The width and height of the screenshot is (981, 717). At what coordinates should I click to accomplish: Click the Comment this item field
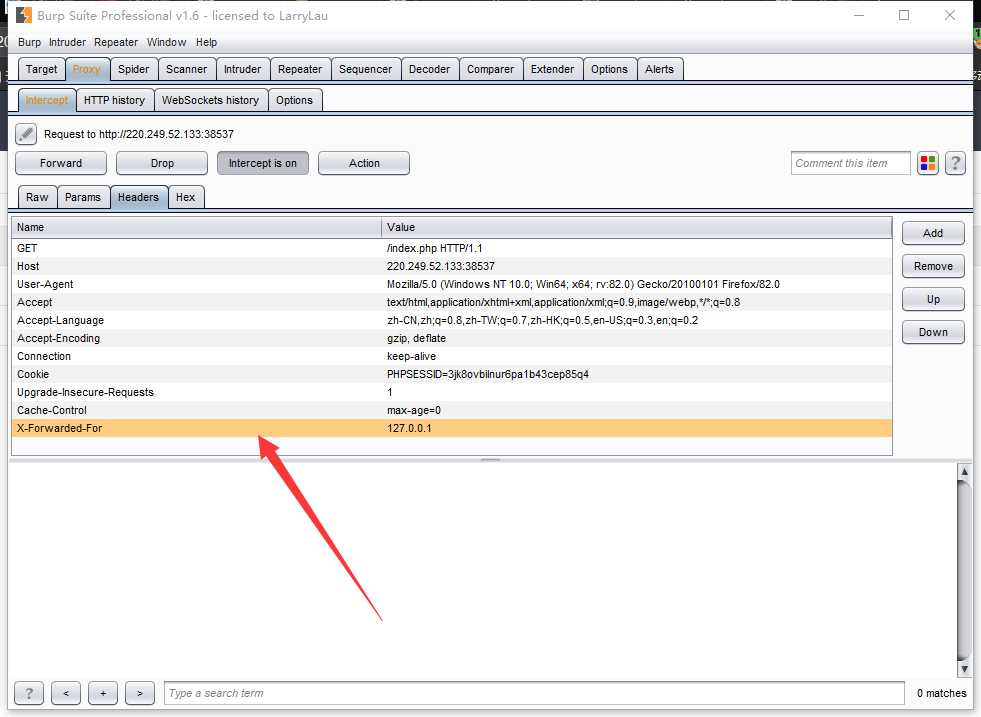(850, 163)
